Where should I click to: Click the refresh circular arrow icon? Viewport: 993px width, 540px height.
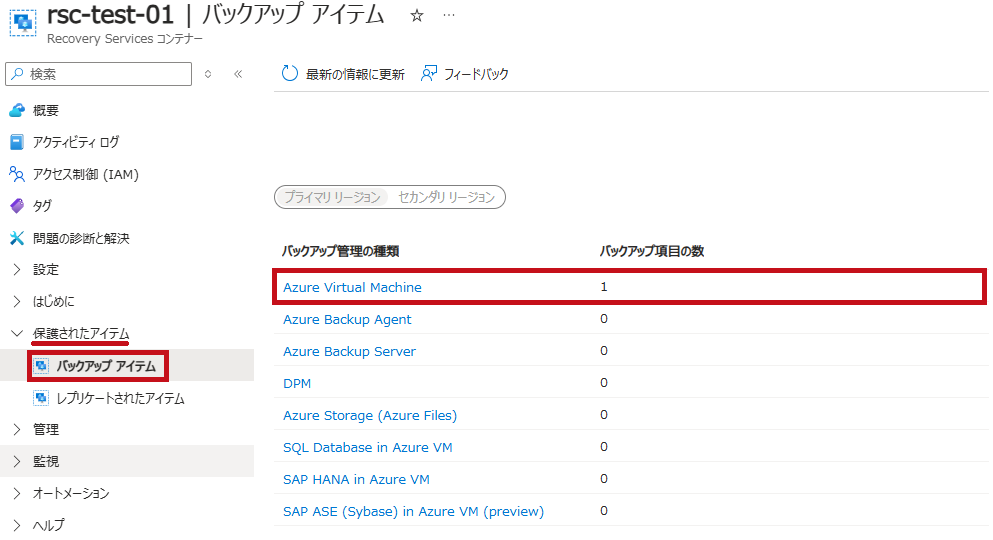289,73
